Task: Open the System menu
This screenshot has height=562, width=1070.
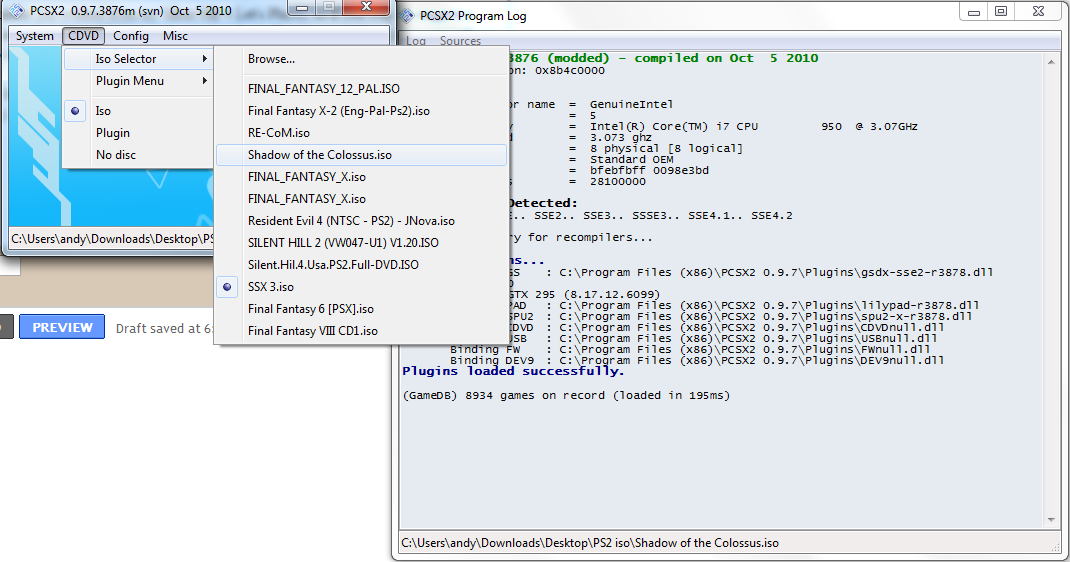Action: (x=34, y=36)
